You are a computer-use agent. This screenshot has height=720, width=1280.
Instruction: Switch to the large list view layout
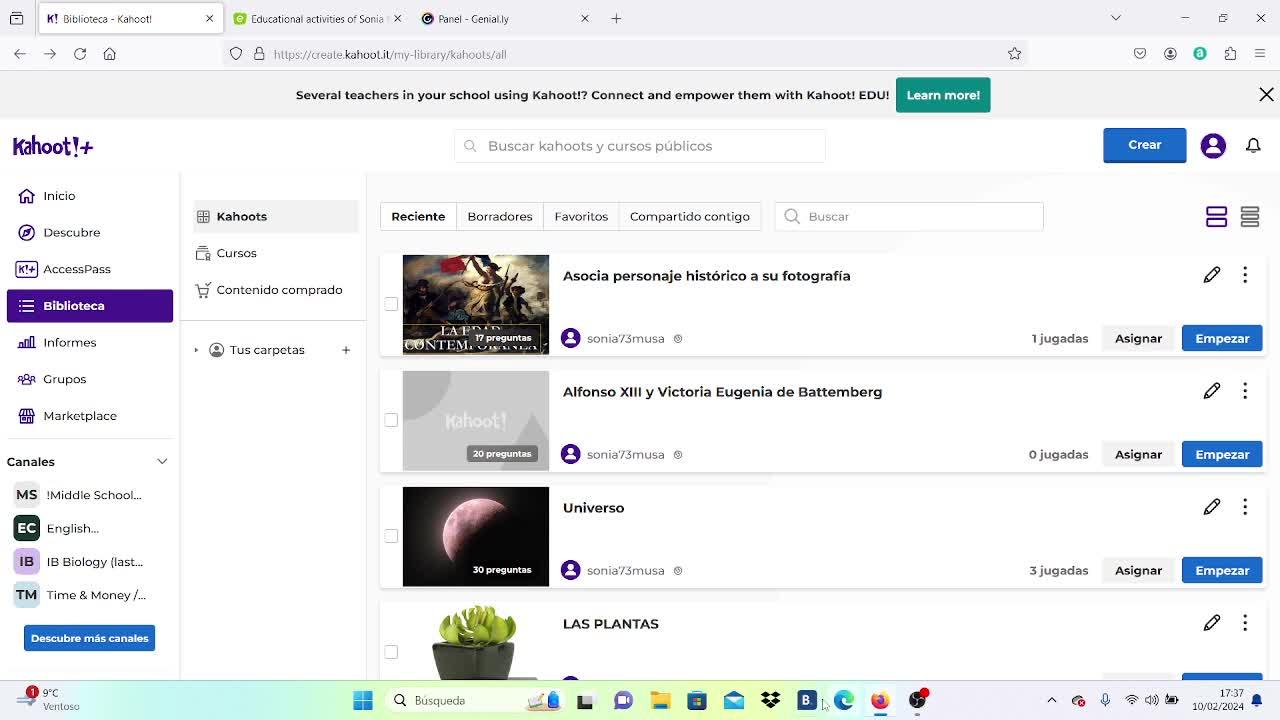point(1216,216)
